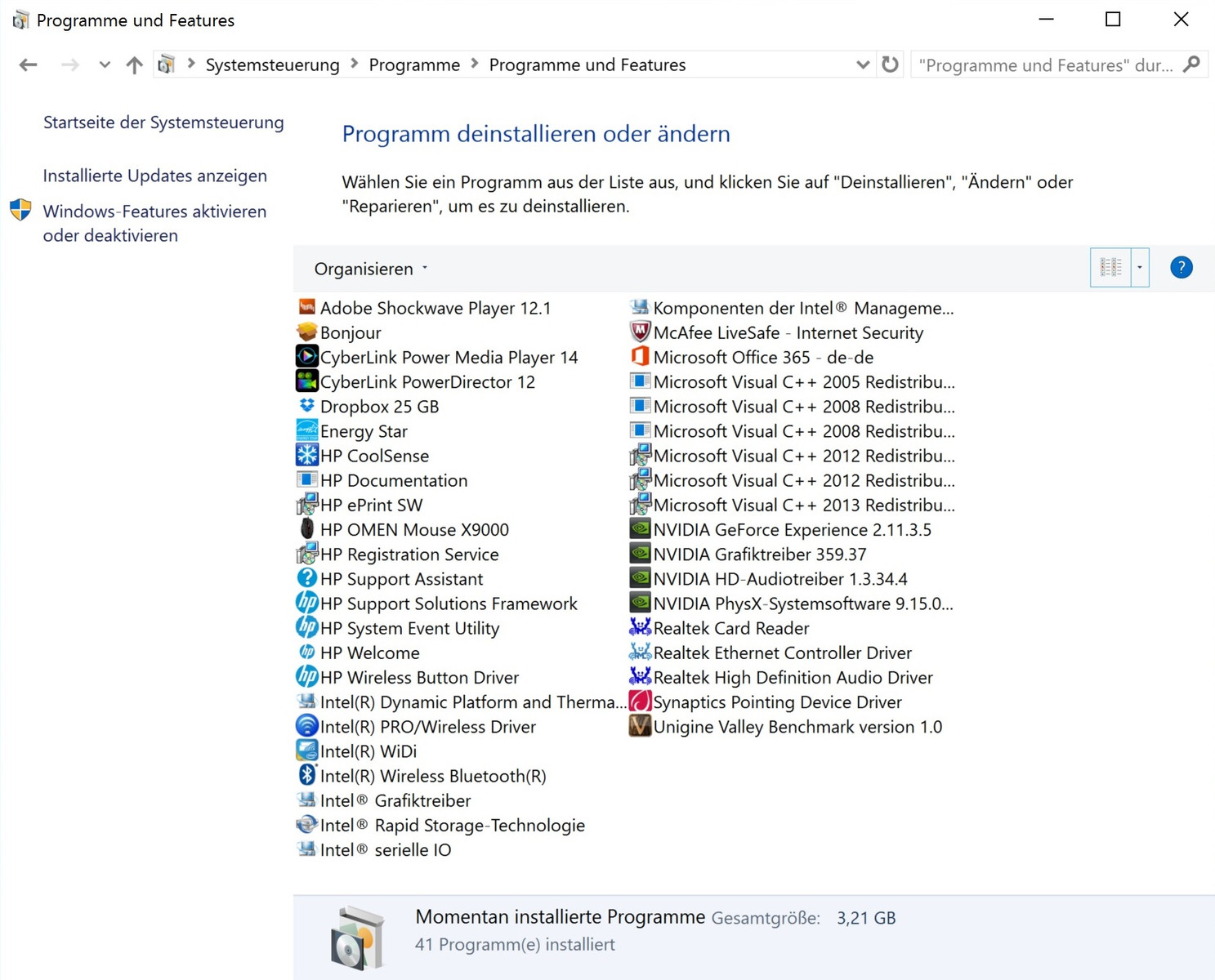Click the HP CoolSense snowflake icon

click(x=306, y=455)
